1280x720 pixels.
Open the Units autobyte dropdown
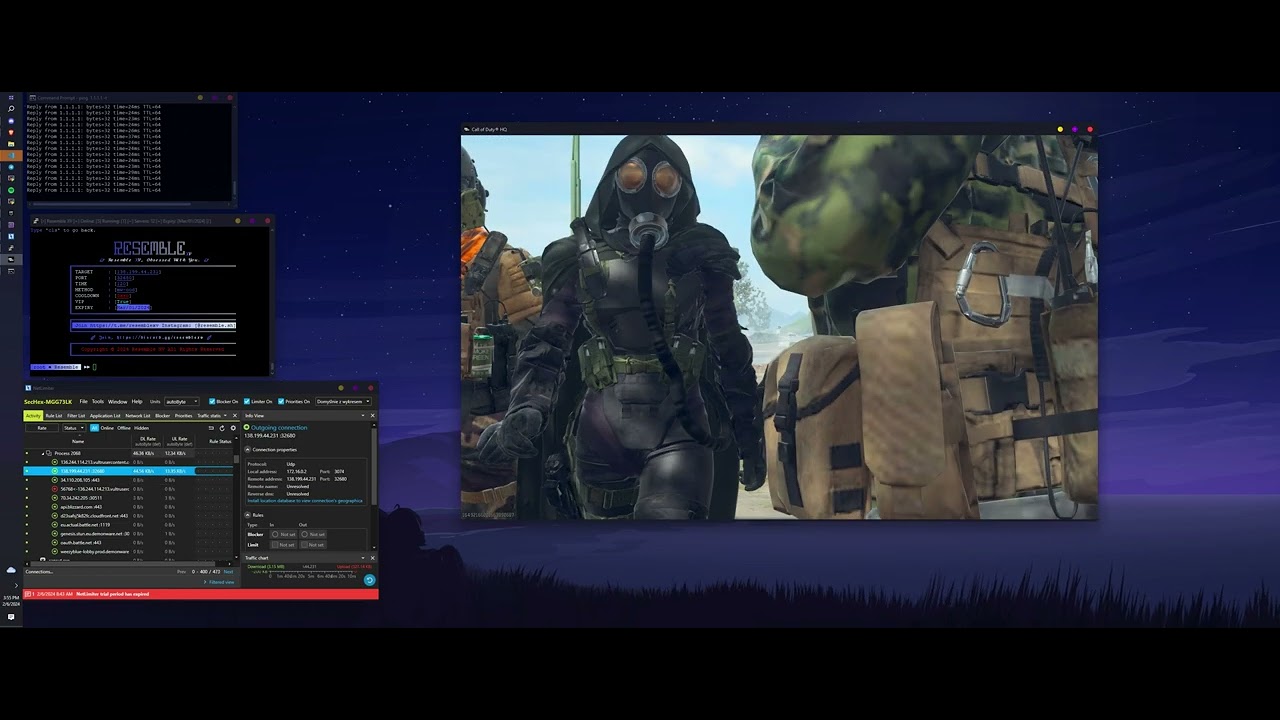(182, 401)
